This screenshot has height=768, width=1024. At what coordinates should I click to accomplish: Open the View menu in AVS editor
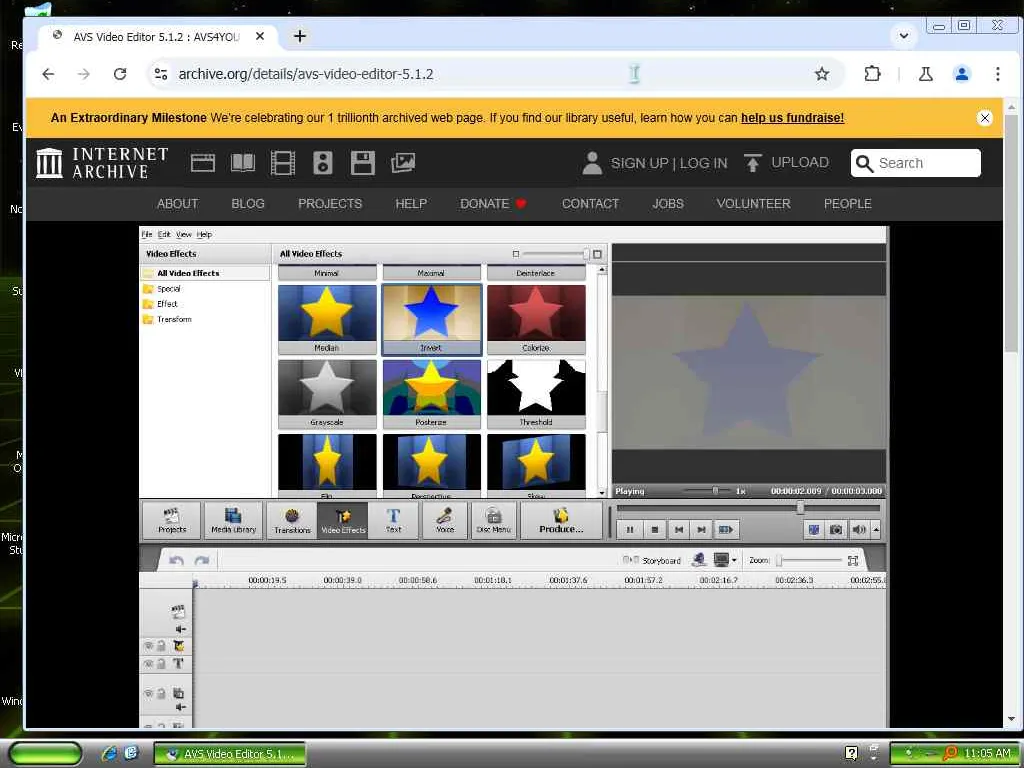(x=184, y=234)
